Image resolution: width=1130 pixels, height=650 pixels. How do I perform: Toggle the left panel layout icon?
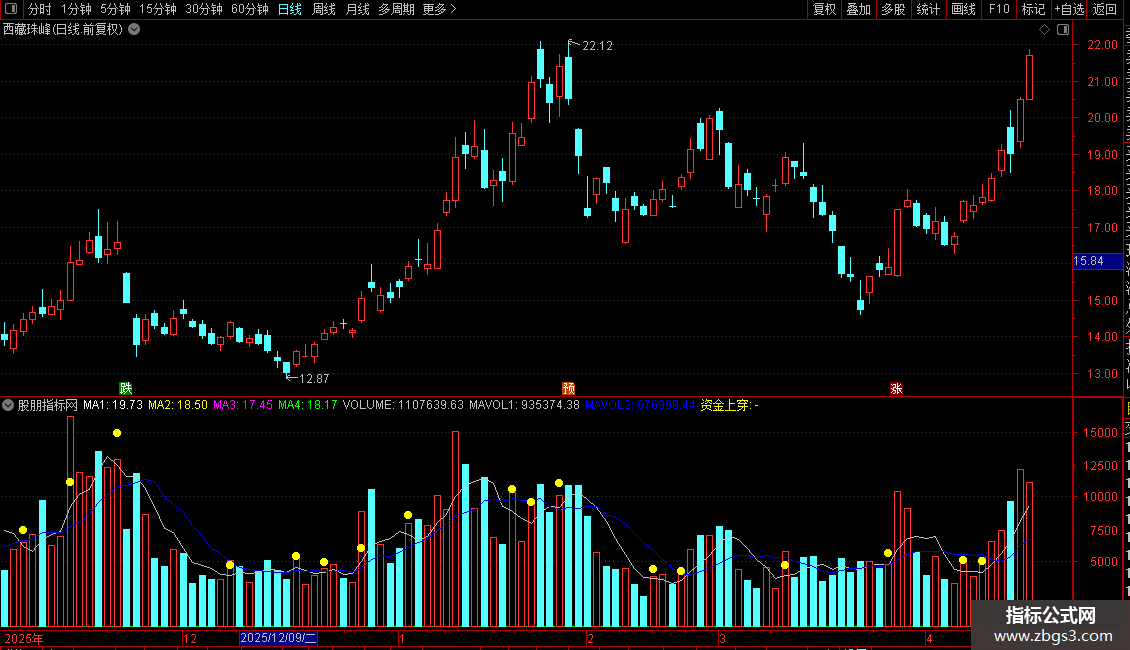11,9
